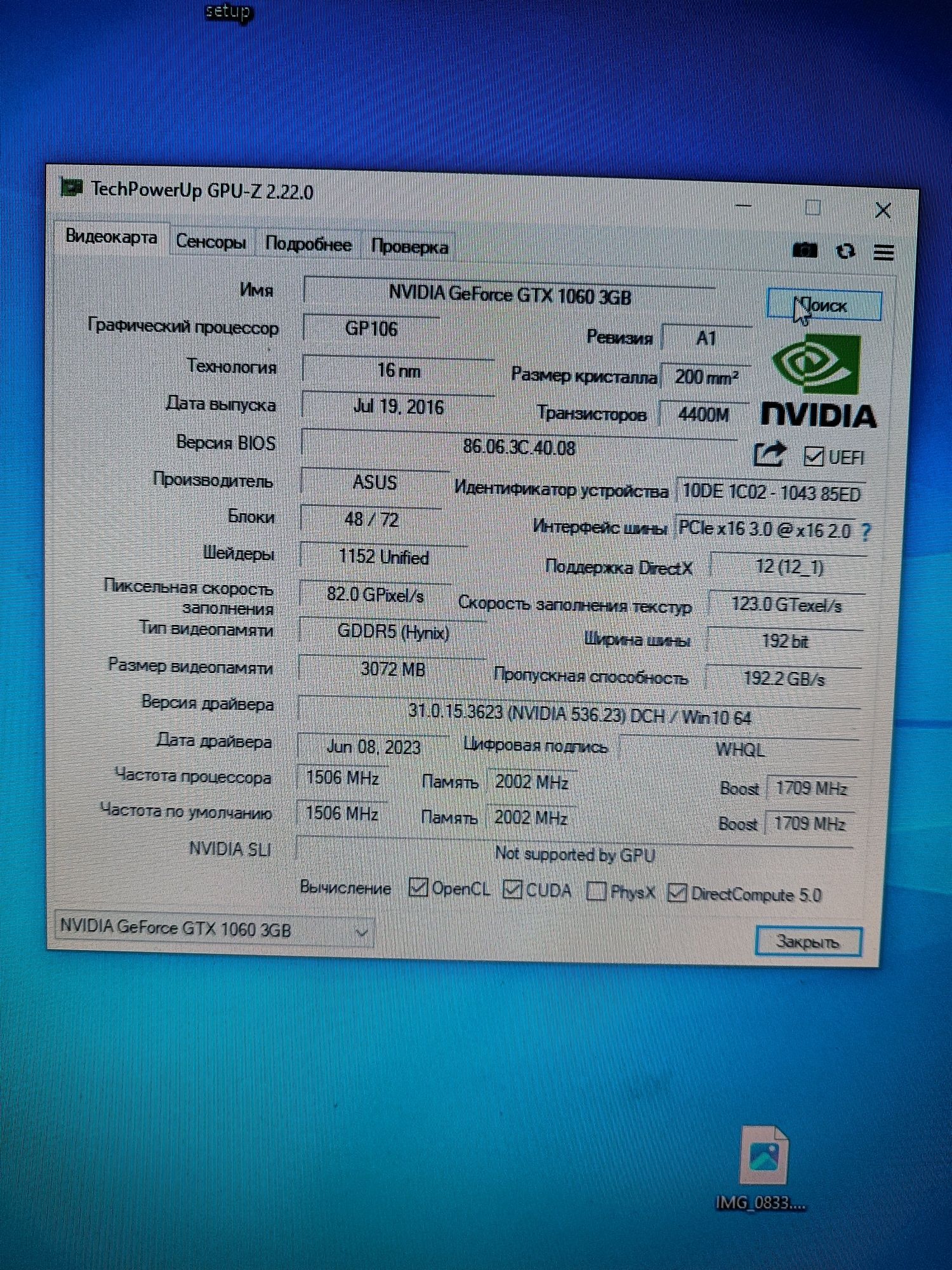Click the BIOS version field 86.06.3C.40.08
This screenshot has width=952, height=1270.
point(519,447)
